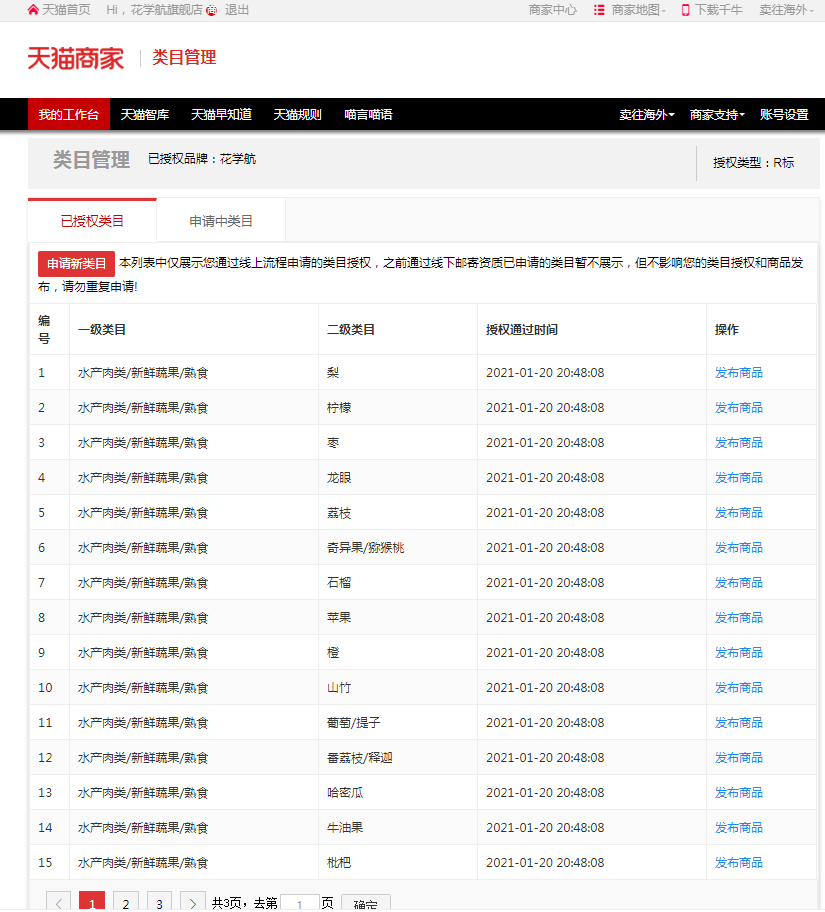Viewport: 825px width, 912px height.
Task: Select 我的工作台 in navigation bar
Action: coord(69,115)
